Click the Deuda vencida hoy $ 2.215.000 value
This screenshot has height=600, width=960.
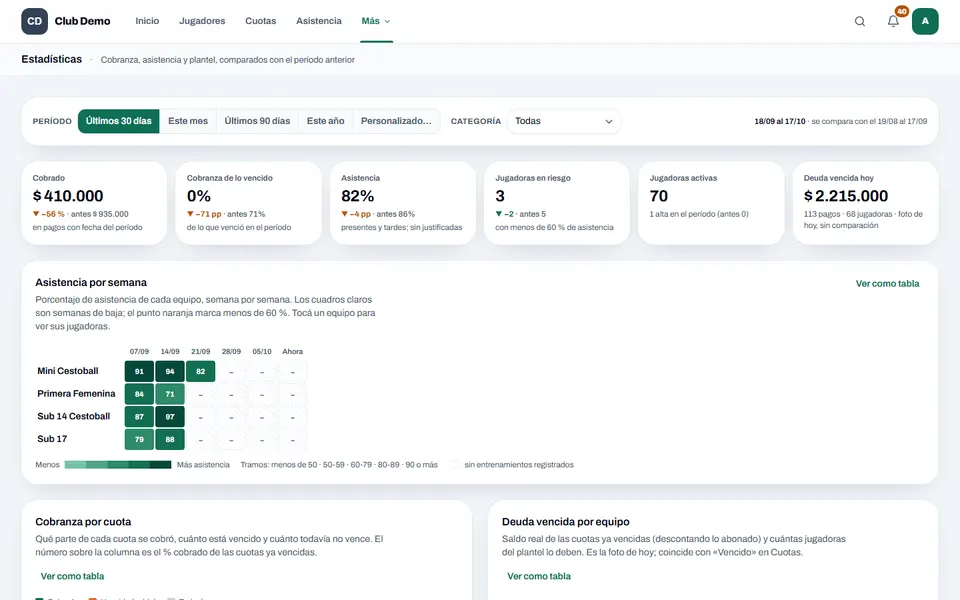pyautogui.click(x=846, y=196)
